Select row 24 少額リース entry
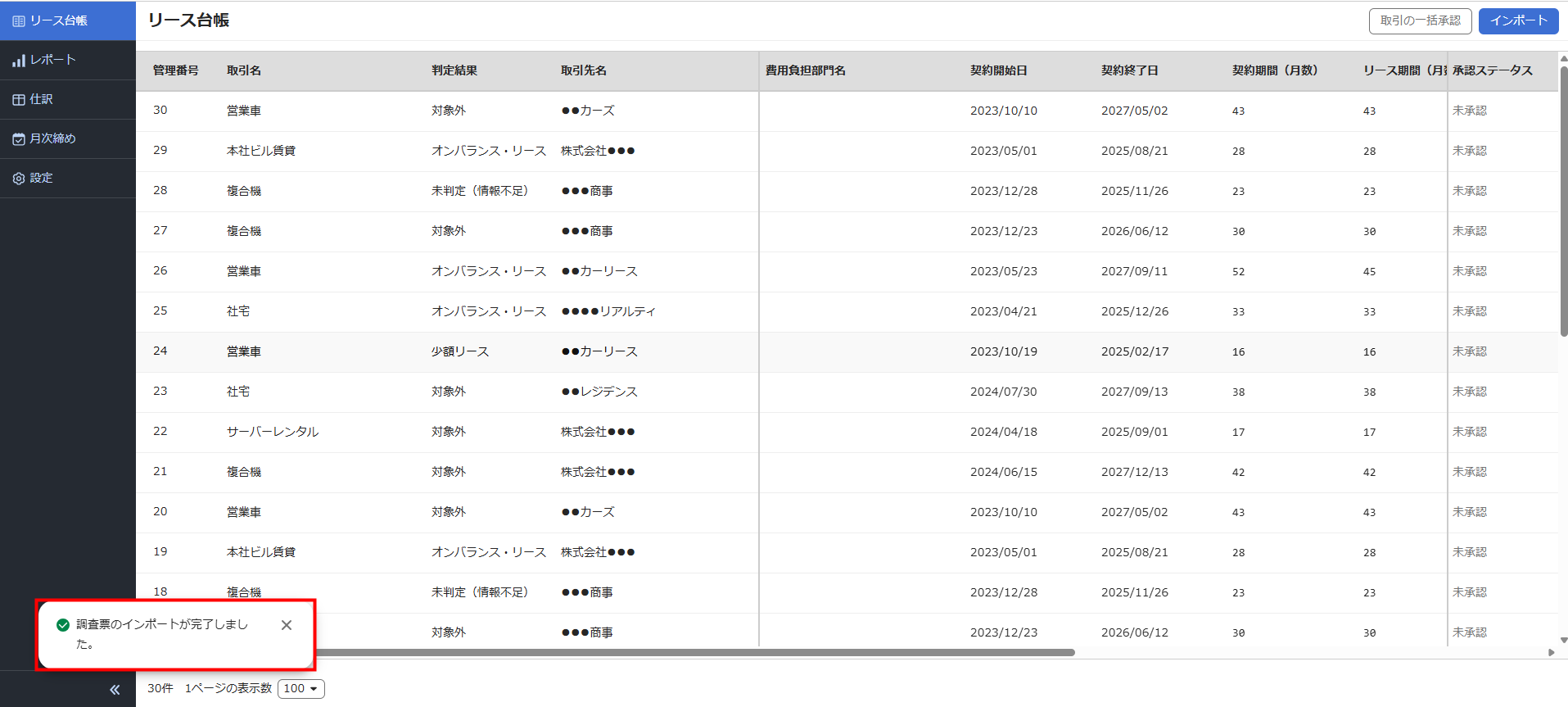This screenshot has width=1568, height=707. point(459,351)
